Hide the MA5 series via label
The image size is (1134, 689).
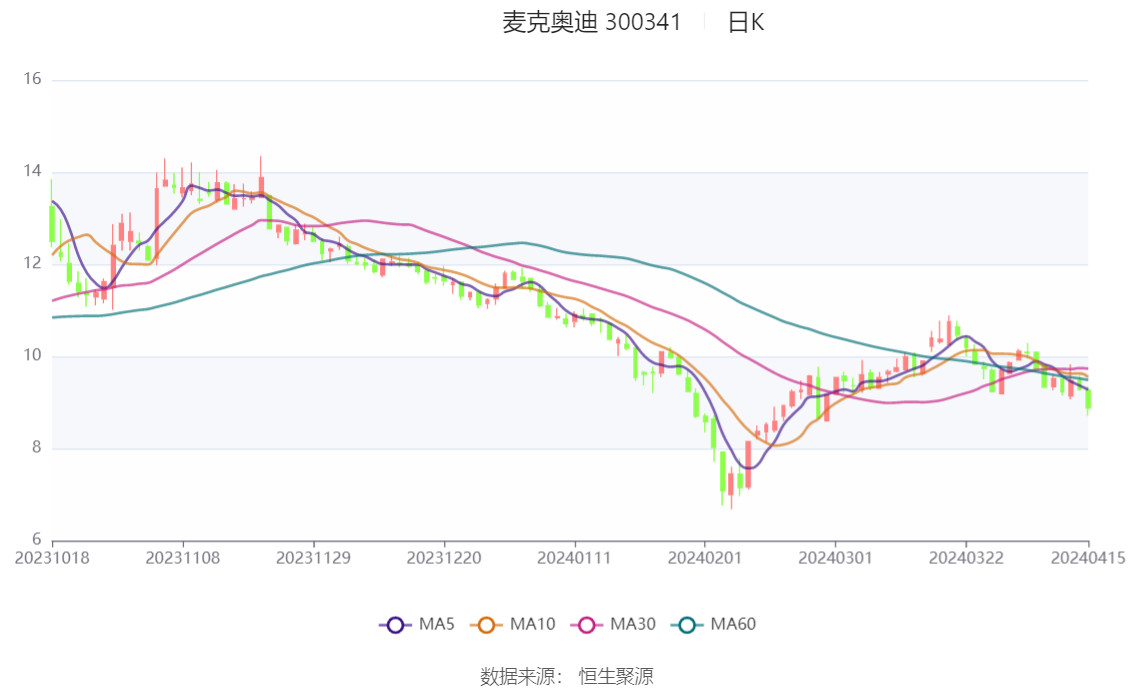coord(437,624)
